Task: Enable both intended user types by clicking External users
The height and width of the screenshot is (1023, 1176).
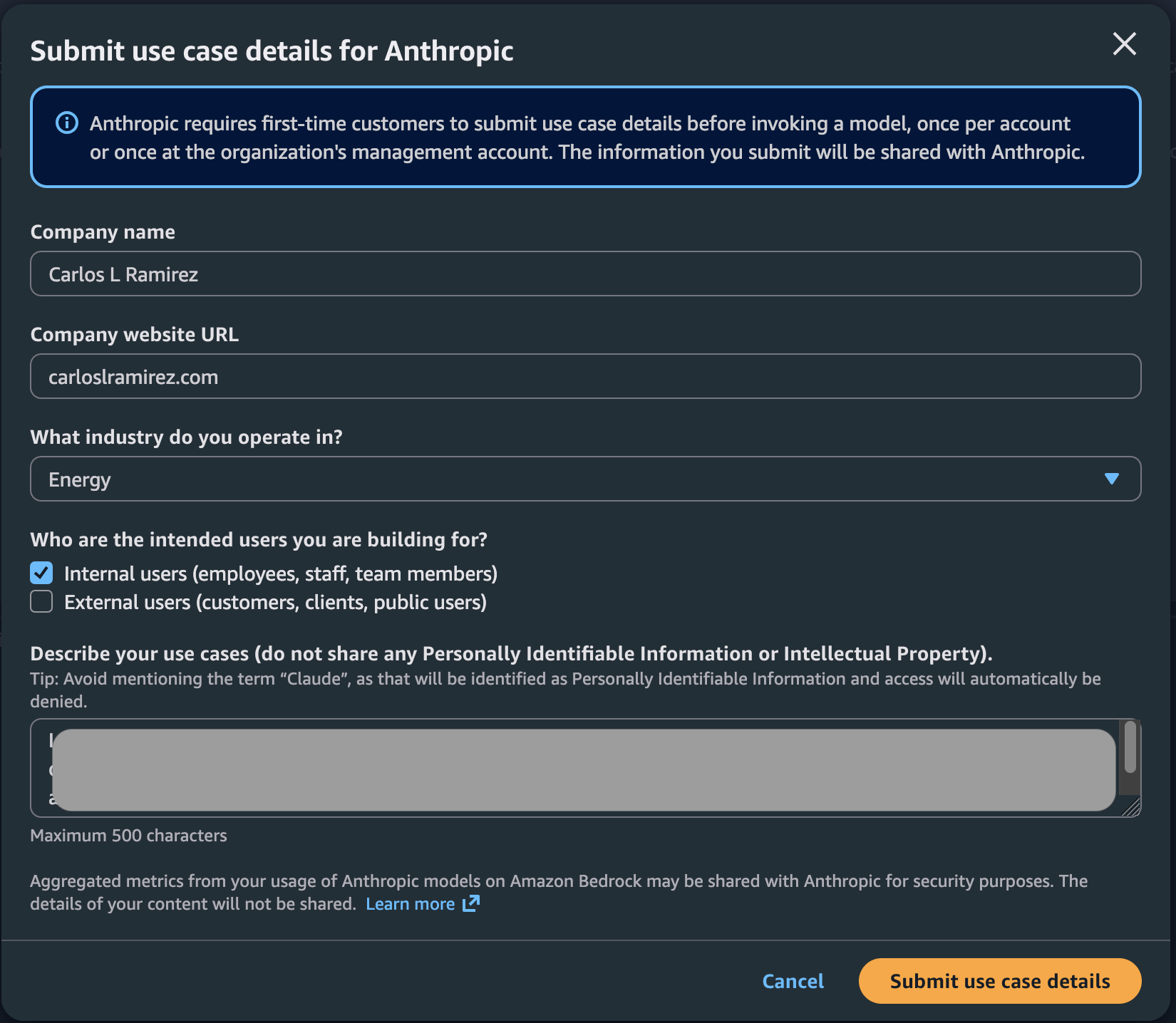Action: (41, 601)
